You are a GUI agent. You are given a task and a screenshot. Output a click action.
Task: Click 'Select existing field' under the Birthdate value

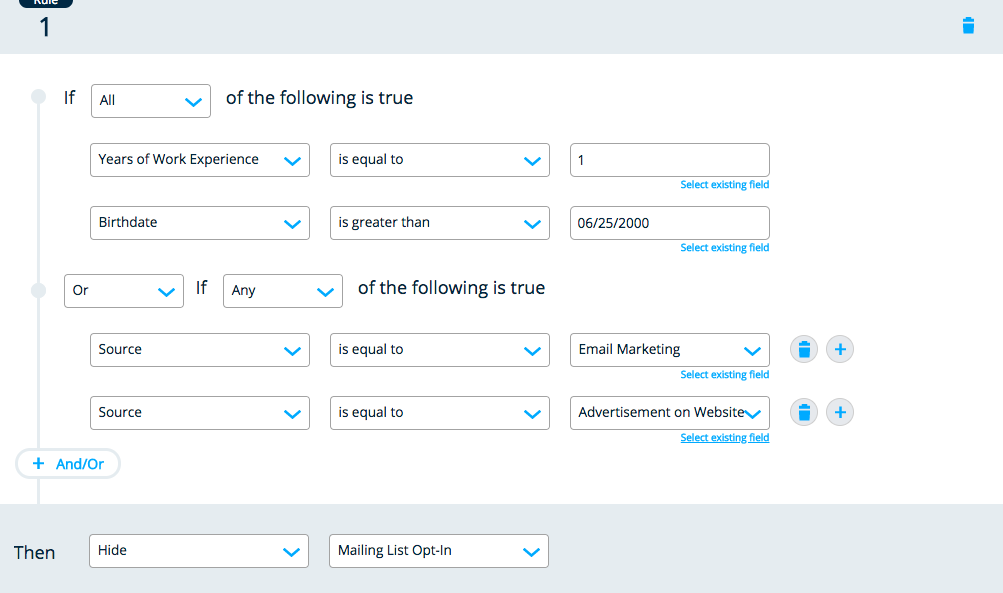coord(725,248)
